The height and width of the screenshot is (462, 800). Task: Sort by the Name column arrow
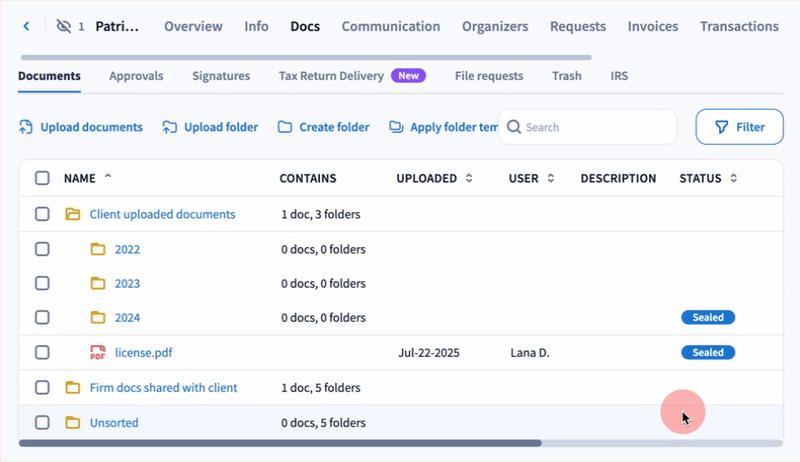(108, 178)
